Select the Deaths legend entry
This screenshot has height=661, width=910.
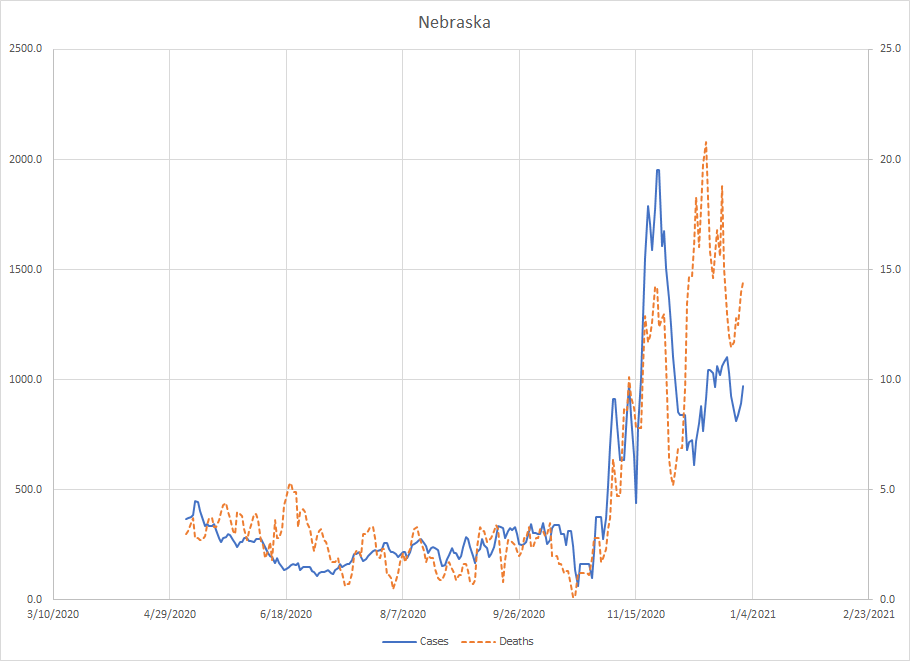point(516,641)
